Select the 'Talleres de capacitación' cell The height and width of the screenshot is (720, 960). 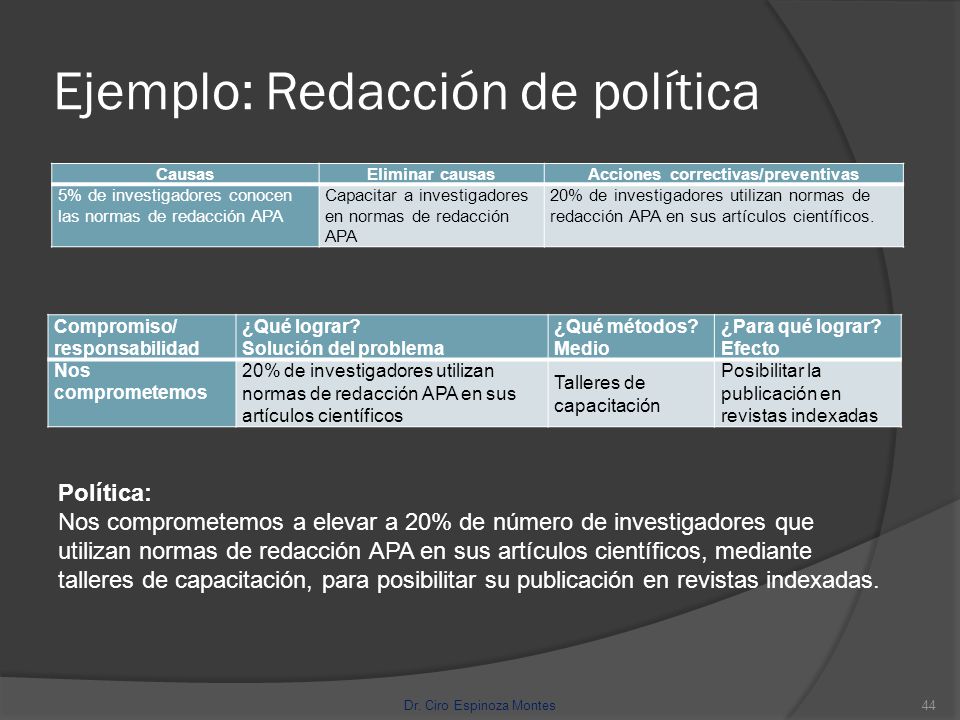coord(631,393)
